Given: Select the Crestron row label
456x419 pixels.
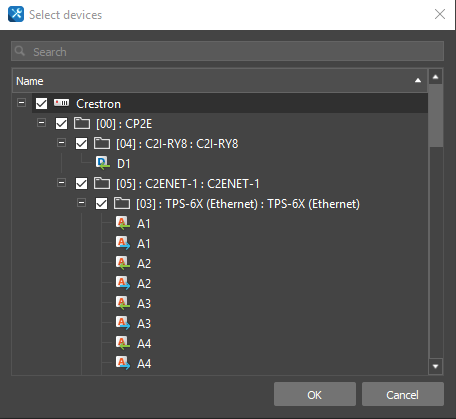Looking at the screenshot, I should tap(98, 104).
